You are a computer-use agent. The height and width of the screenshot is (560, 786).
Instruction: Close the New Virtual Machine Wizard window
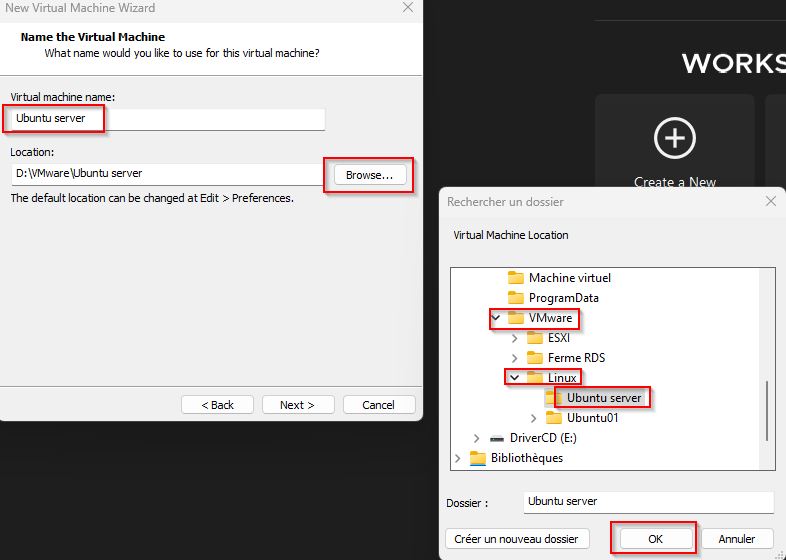point(408,8)
